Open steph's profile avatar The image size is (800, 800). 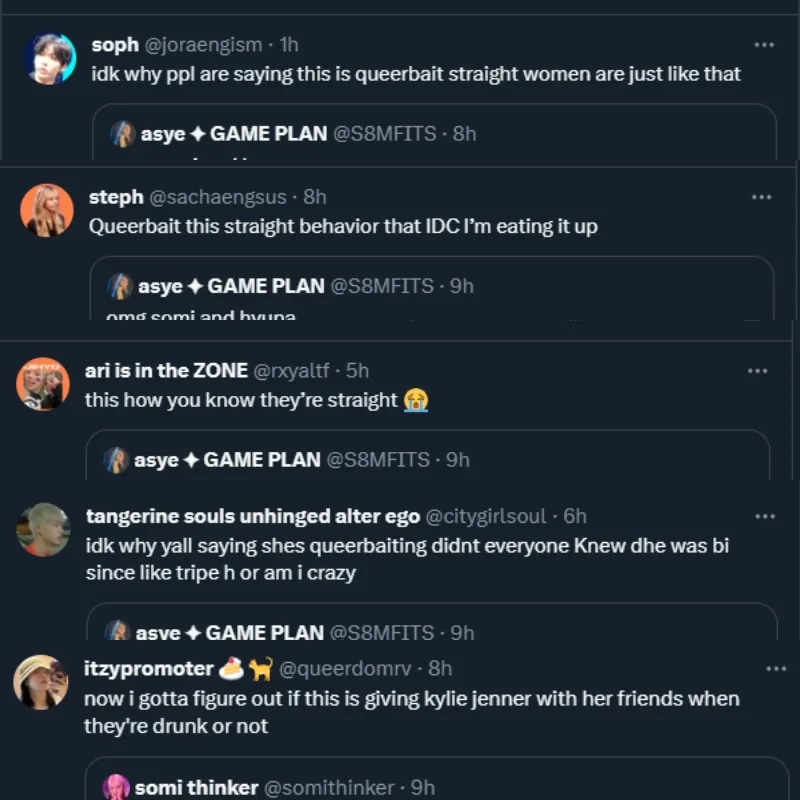click(46, 210)
